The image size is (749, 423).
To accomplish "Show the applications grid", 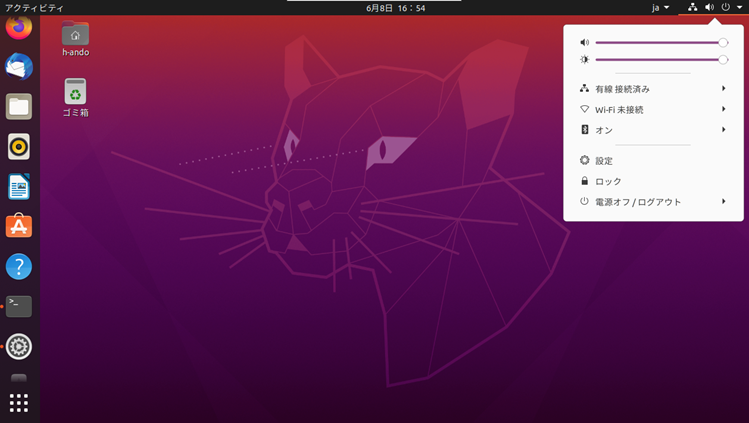I will (19, 403).
